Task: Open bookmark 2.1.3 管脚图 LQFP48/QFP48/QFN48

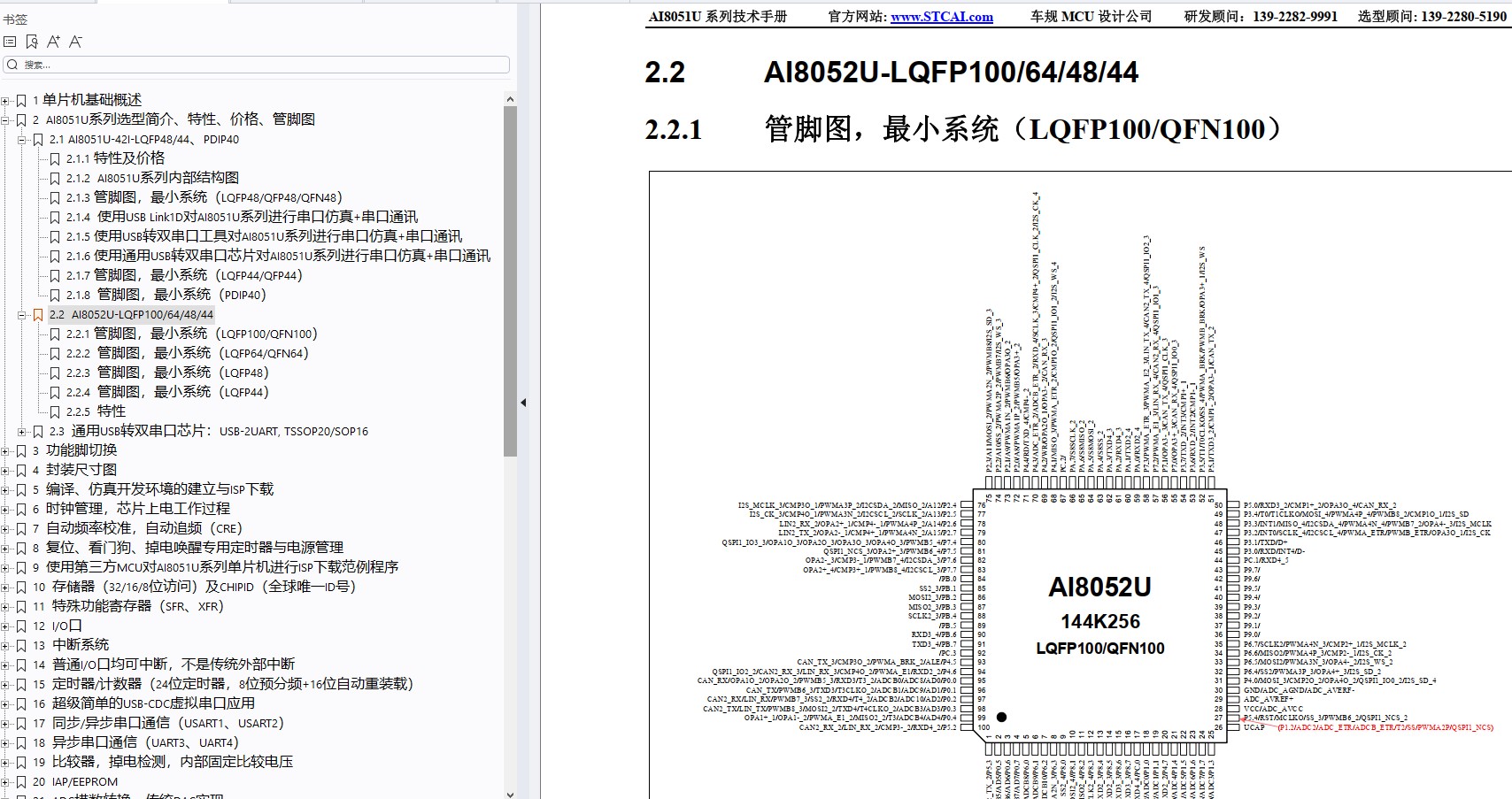Action: tap(204, 197)
